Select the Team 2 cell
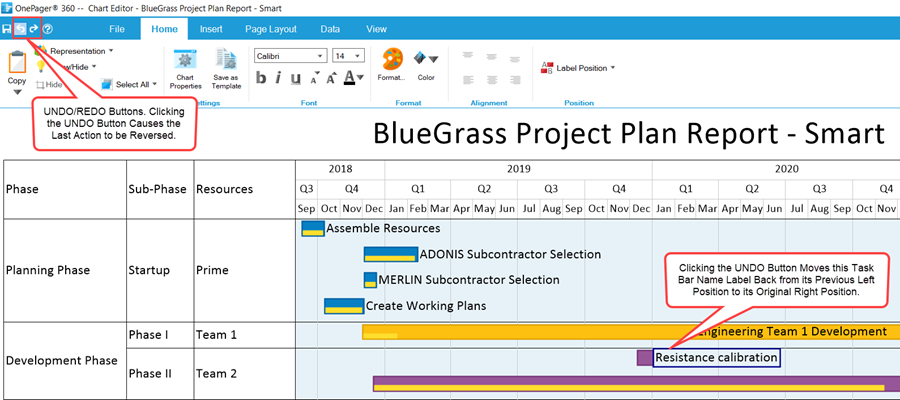Image resolution: width=900 pixels, height=400 pixels. (245, 374)
